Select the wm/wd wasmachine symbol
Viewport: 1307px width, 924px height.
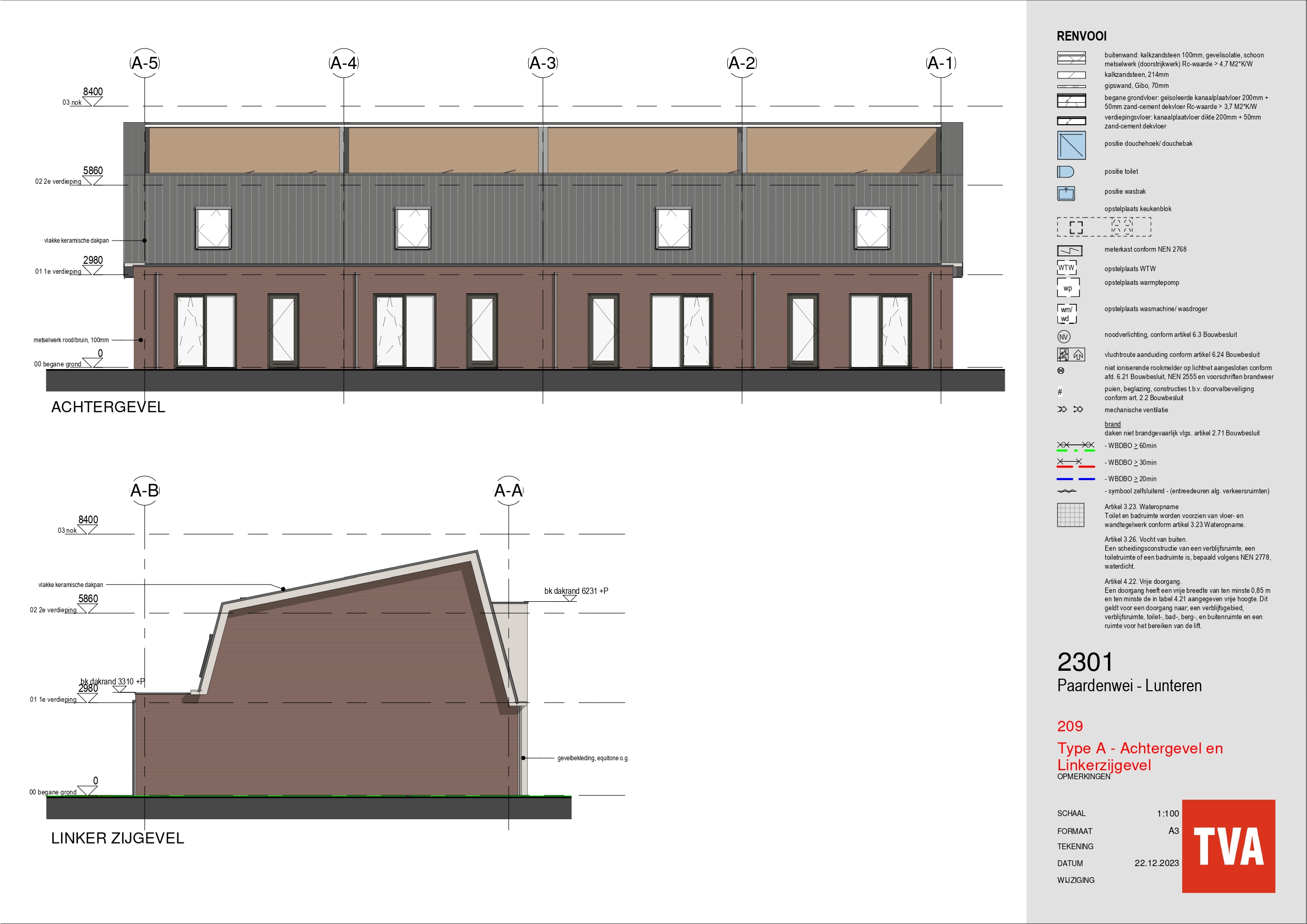[x=1067, y=314]
